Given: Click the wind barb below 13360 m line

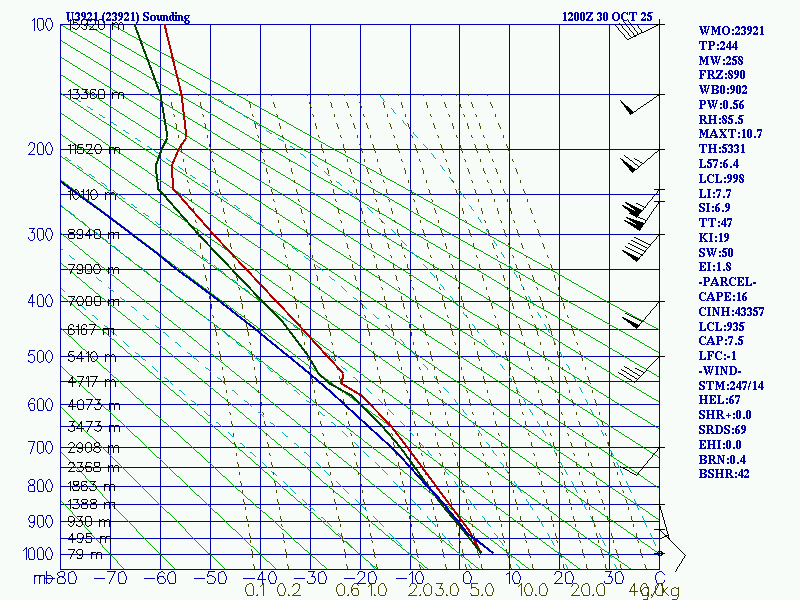Looking at the screenshot, I should pyautogui.click(x=640, y=104).
